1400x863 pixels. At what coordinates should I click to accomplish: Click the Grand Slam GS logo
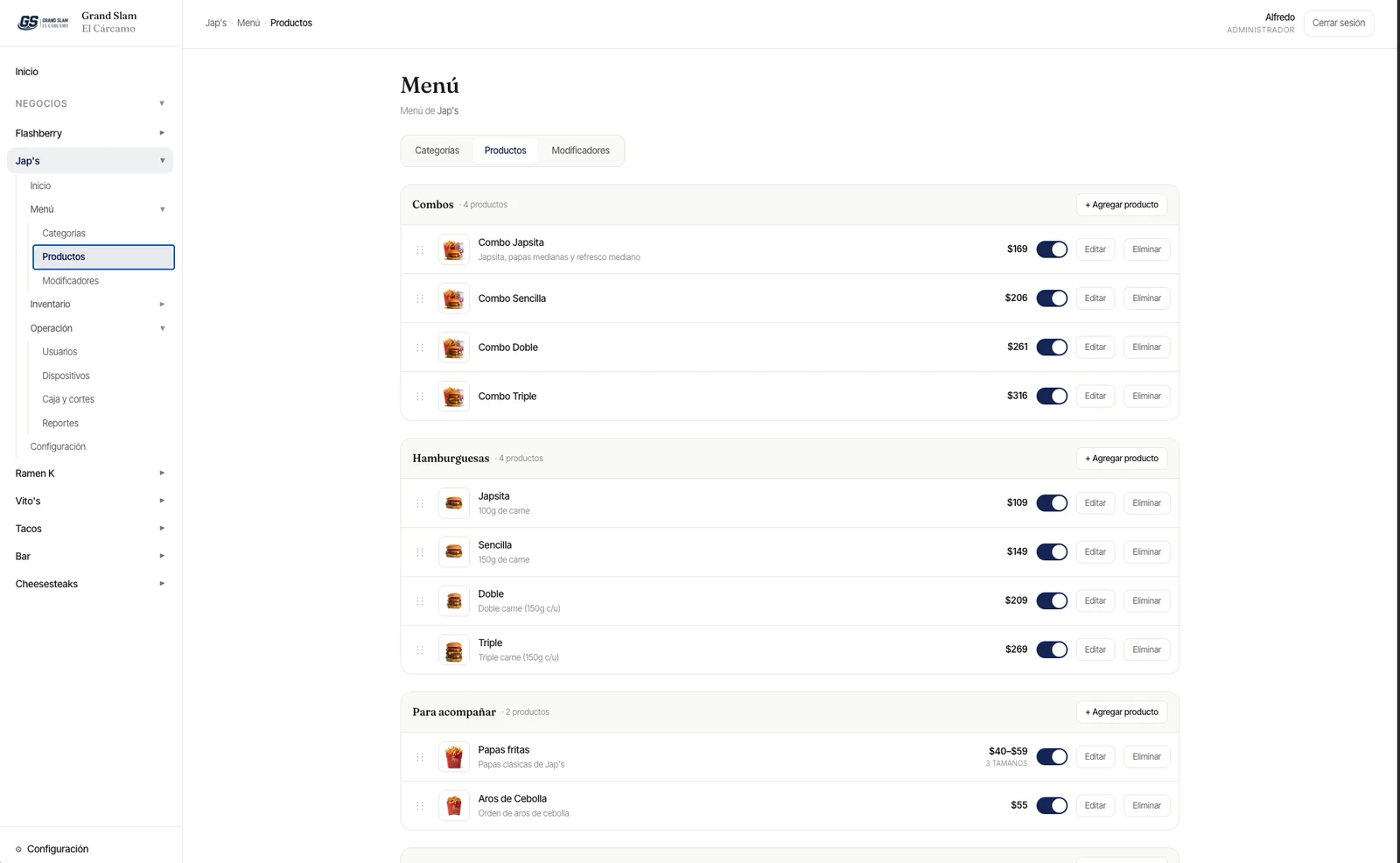(43, 23)
